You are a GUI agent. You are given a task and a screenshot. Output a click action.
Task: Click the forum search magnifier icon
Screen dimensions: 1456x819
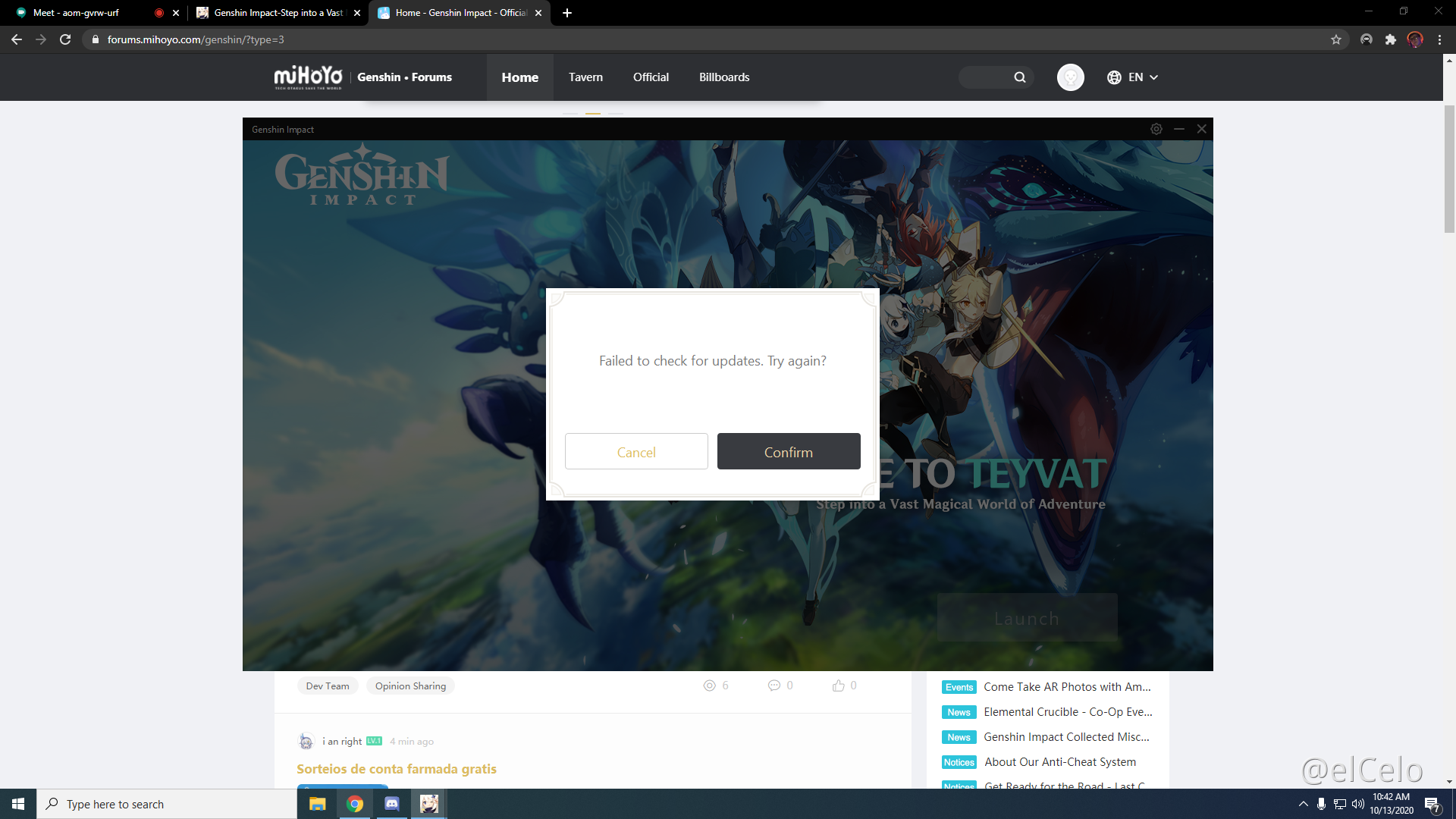point(1019,77)
